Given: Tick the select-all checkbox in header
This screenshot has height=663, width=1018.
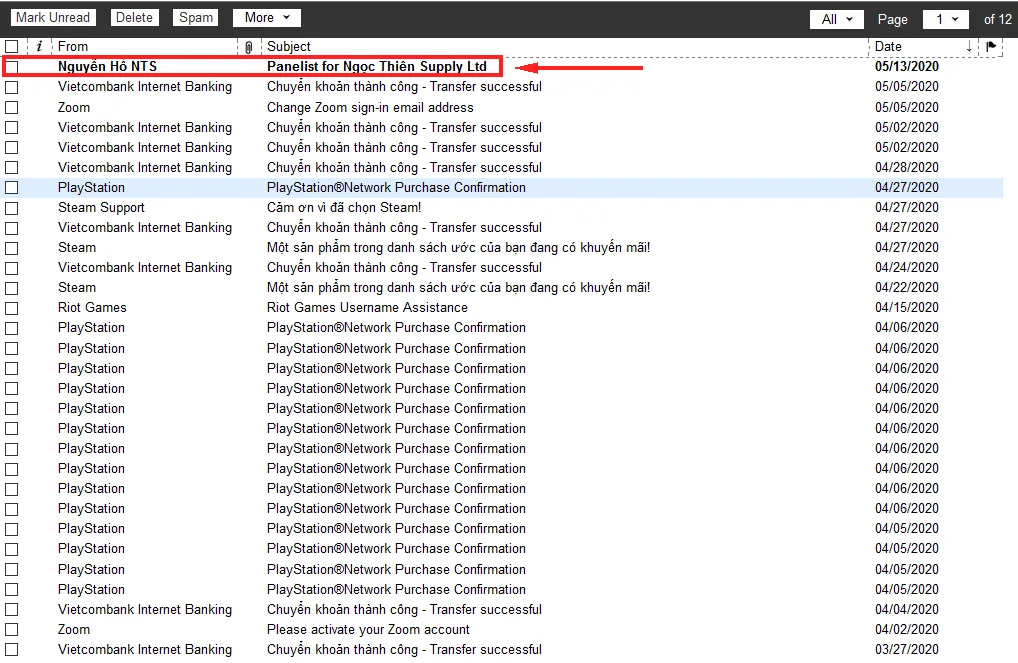Looking at the screenshot, I should pyautogui.click(x=11, y=46).
